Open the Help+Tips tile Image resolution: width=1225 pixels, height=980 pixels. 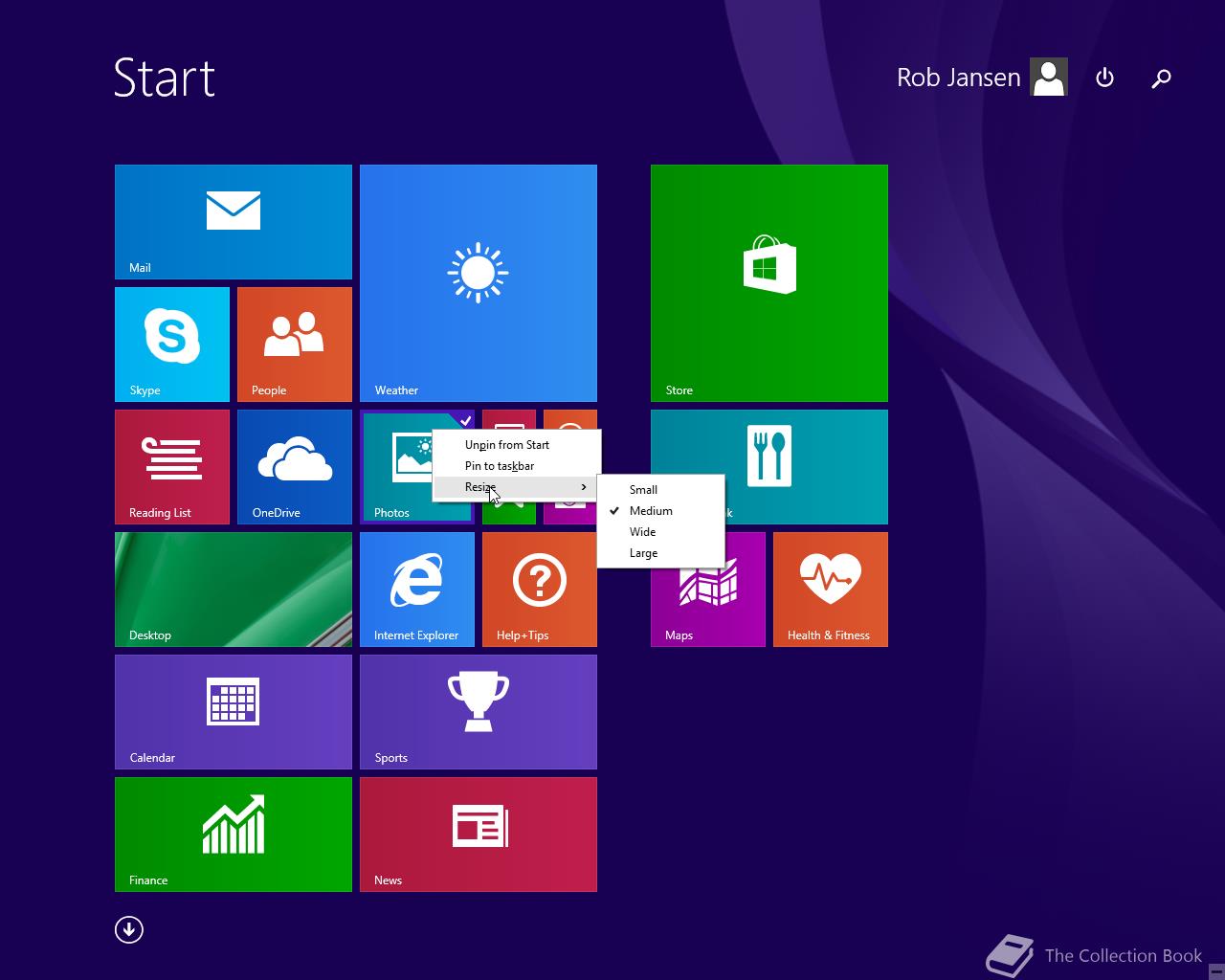pyautogui.click(x=540, y=590)
